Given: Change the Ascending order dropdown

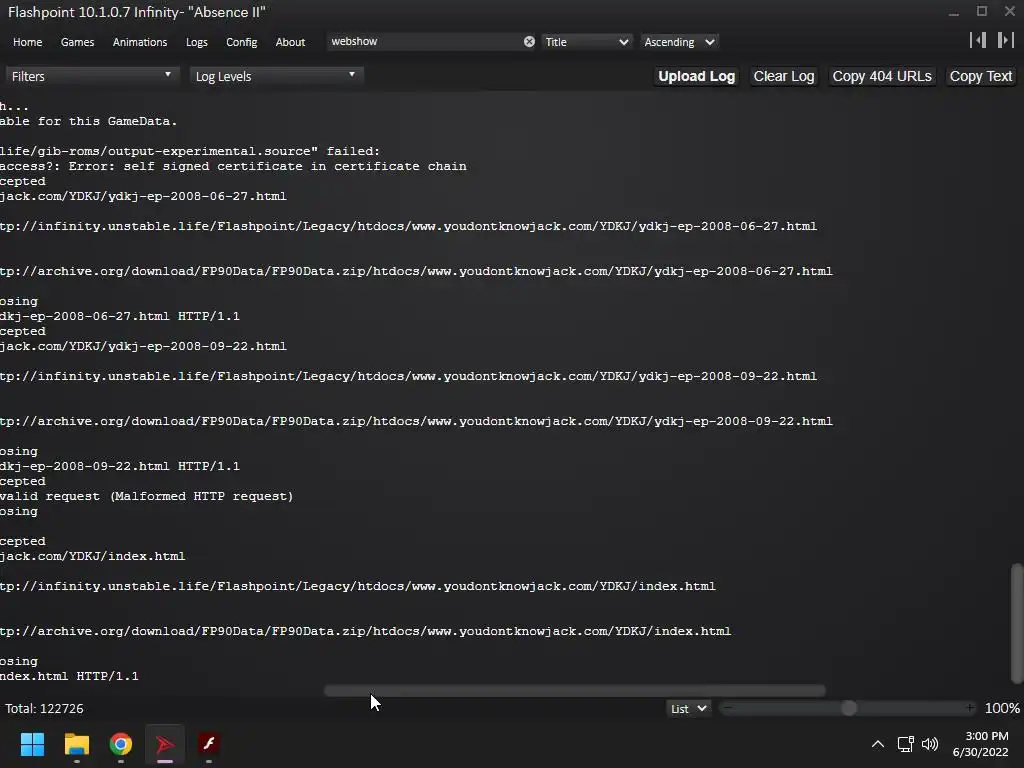Looking at the screenshot, I should (679, 42).
